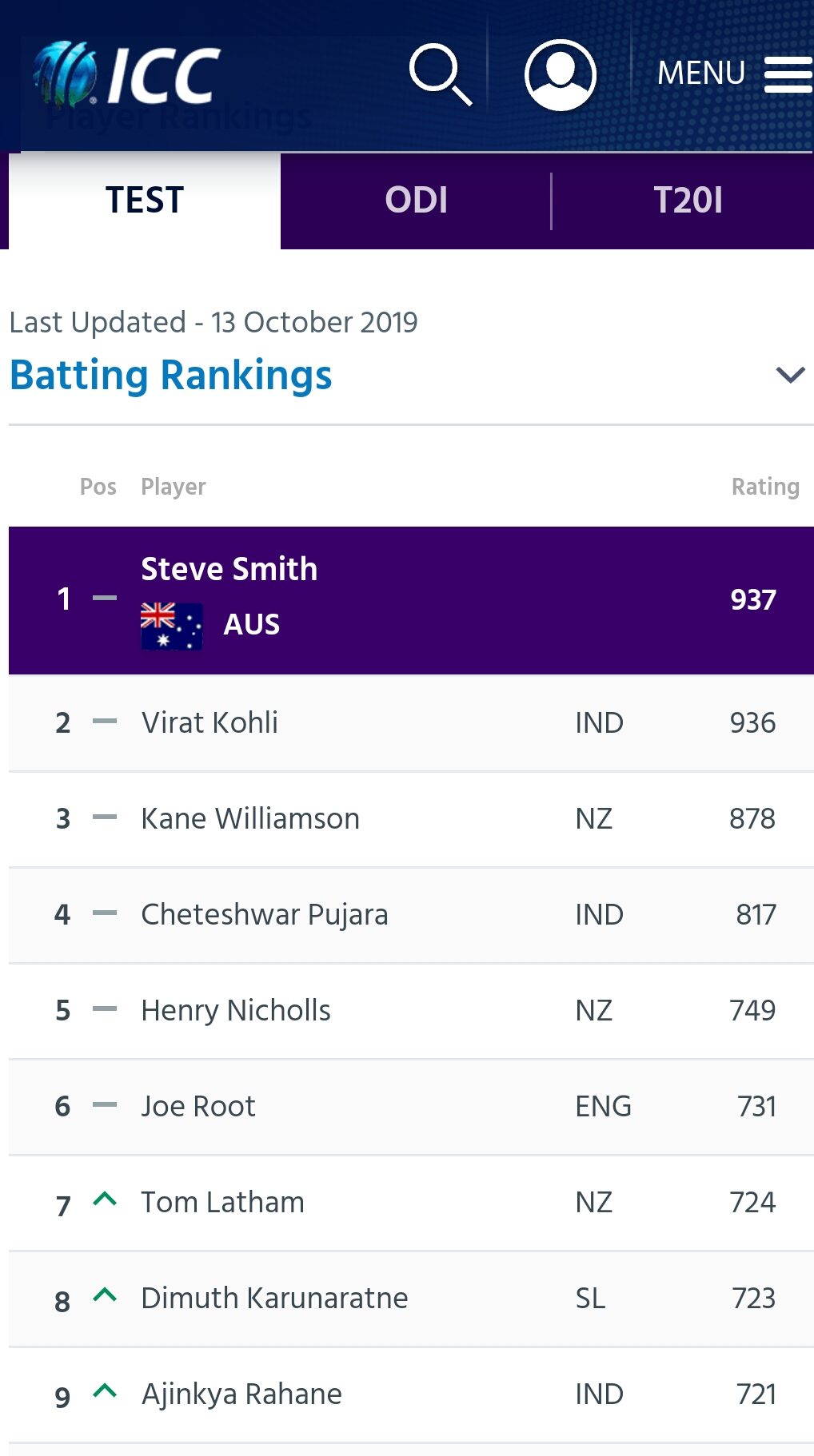Viewport: 814px width, 1456px height.
Task: Switch to the ODI tab
Action: (416, 201)
